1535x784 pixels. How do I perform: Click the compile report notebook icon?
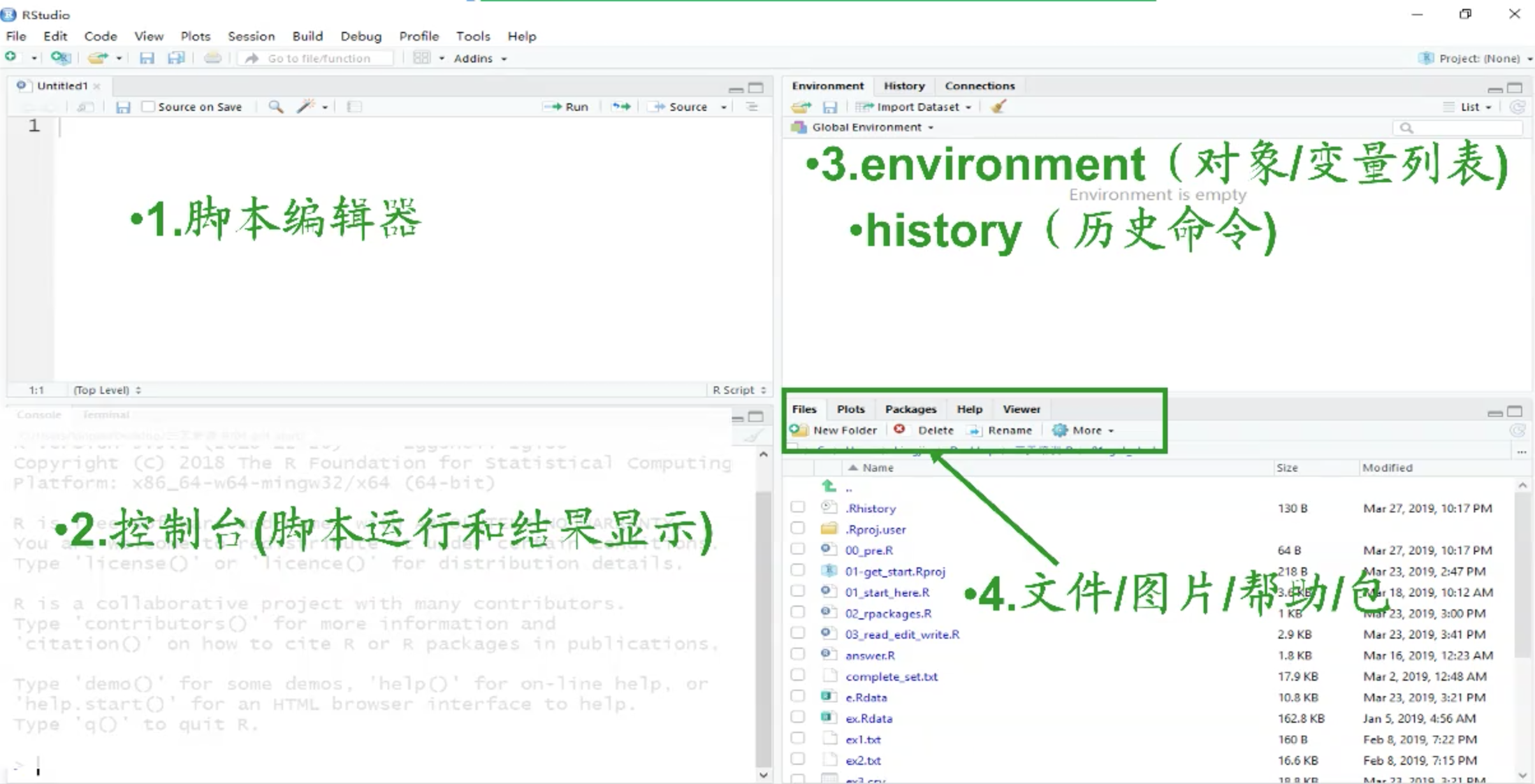click(354, 106)
